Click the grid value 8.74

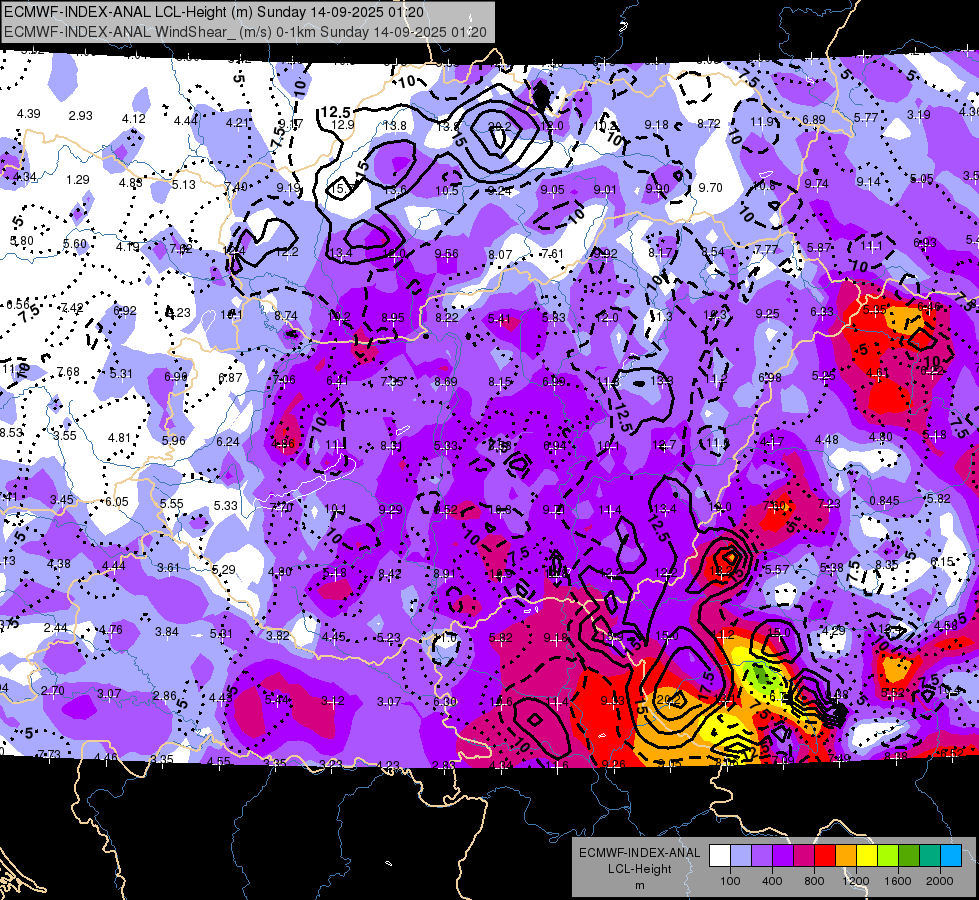click(x=285, y=316)
